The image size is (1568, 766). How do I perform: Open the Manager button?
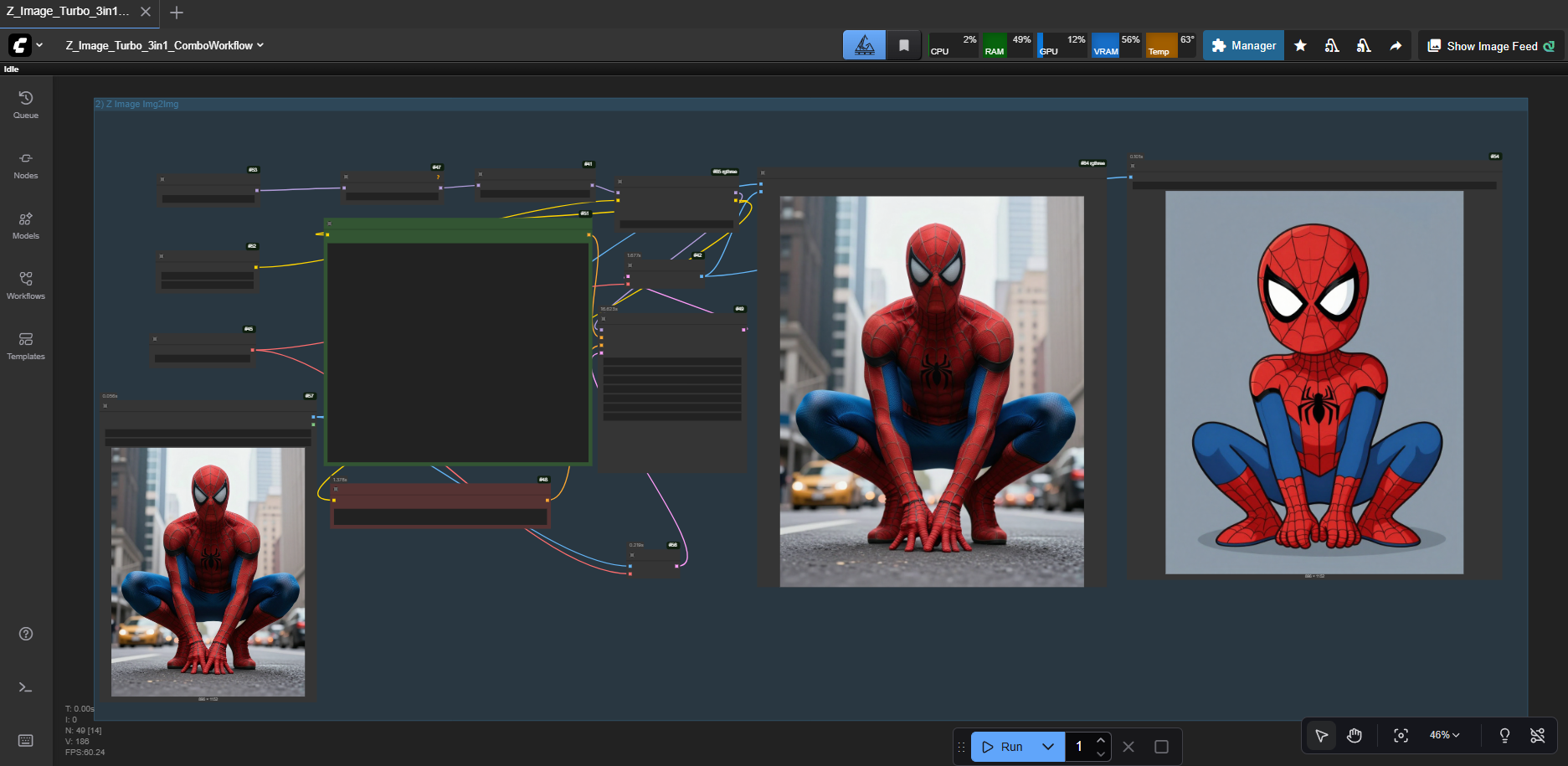(1244, 45)
